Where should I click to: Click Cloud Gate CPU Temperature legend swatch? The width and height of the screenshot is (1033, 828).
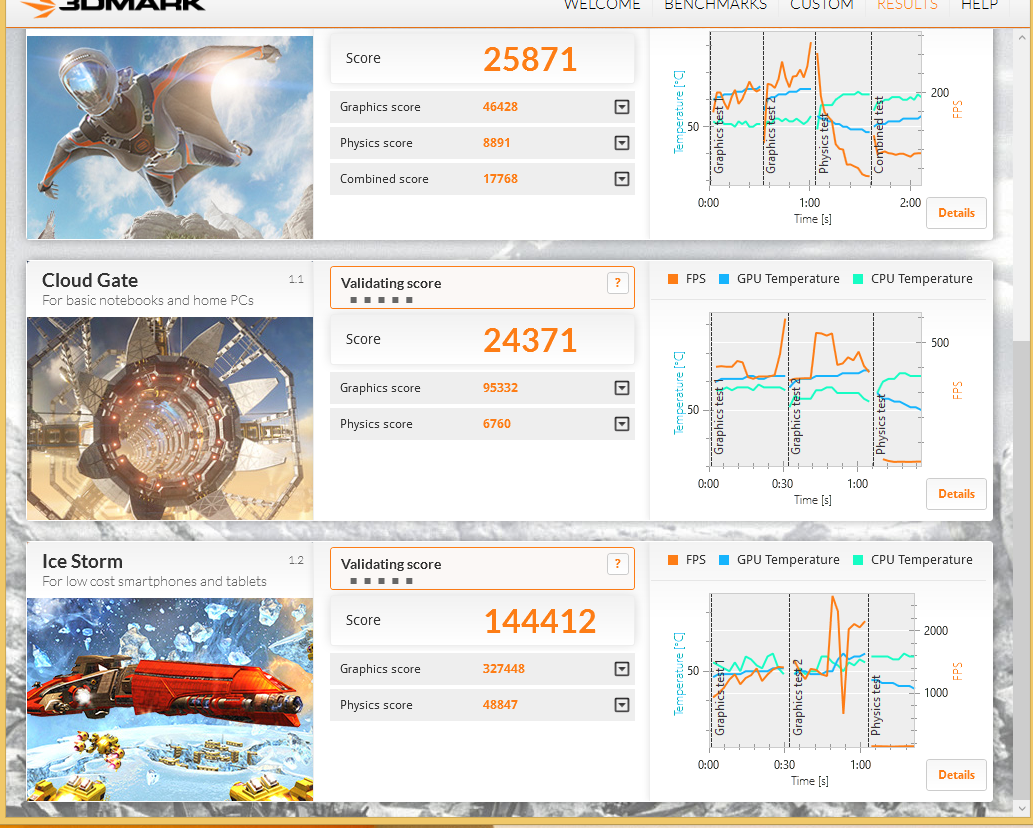(858, 279)
